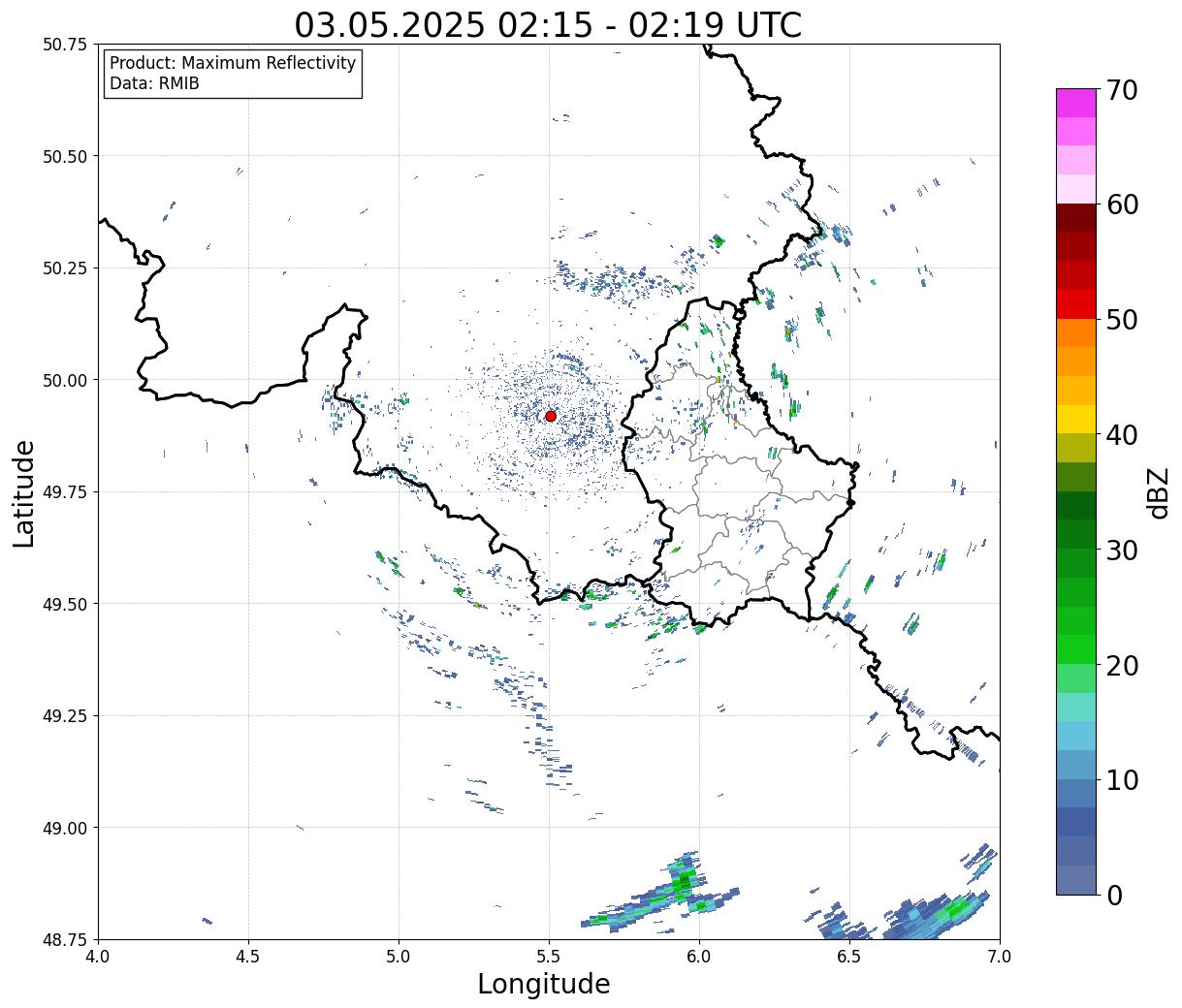1182x1008 pixels.
Task: Click the latitude tick label 49.75
Action: click(x=64, y=492)
